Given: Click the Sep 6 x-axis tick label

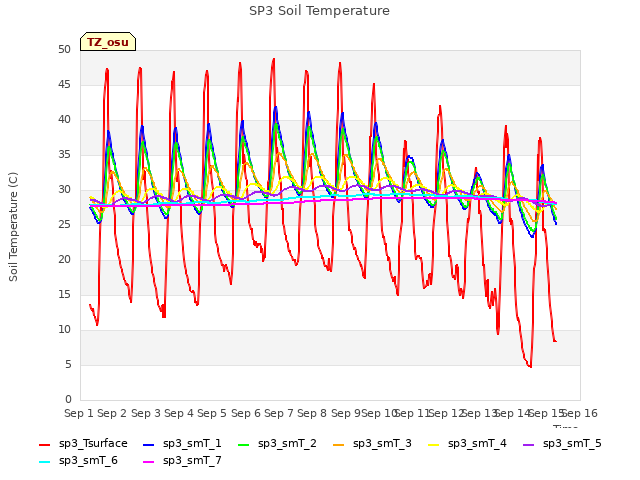Looking at the screenshot, I should [x=246, y=413].
